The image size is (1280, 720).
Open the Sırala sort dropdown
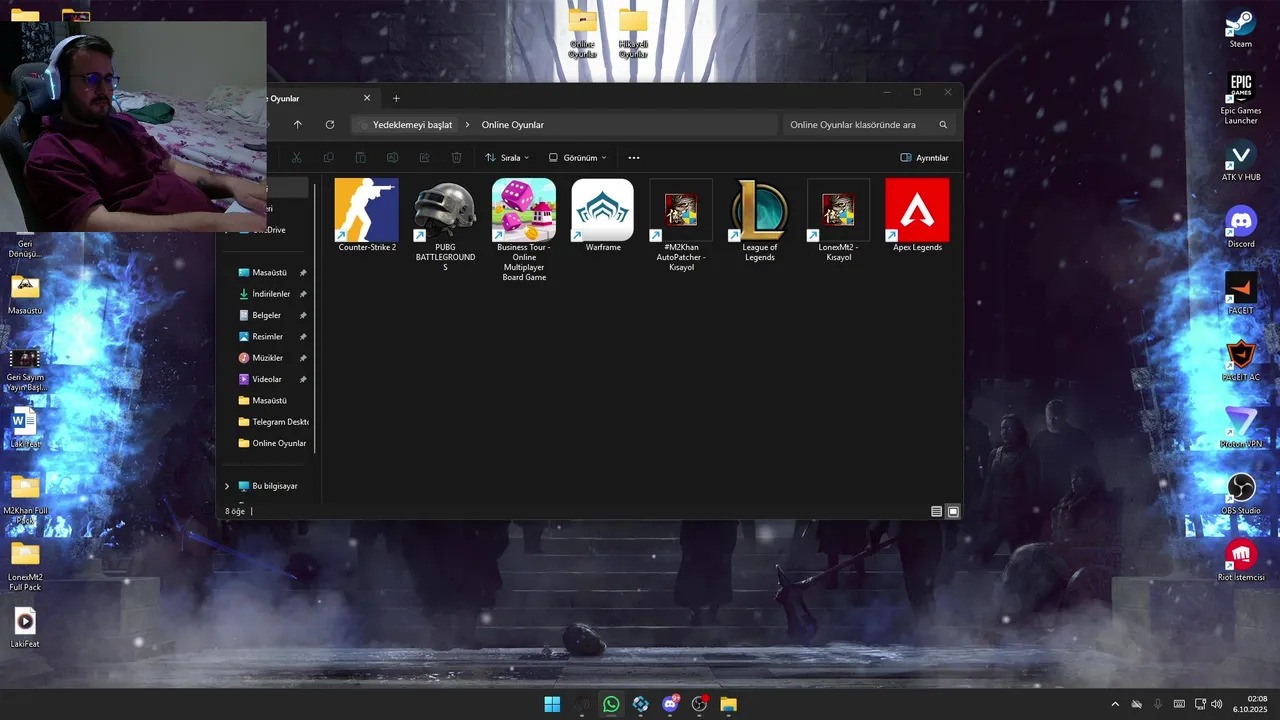tap(507, 157)
